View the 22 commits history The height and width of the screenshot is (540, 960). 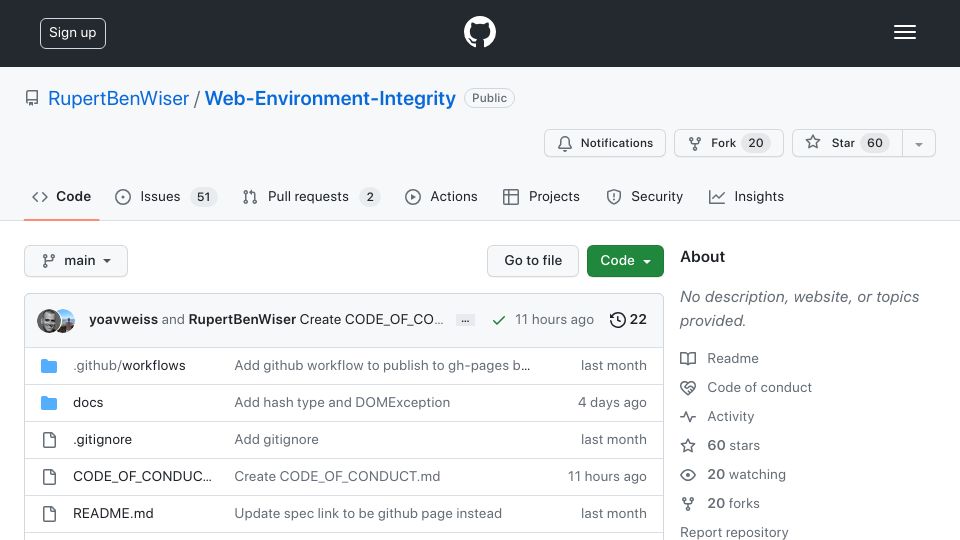click(628, 320)
